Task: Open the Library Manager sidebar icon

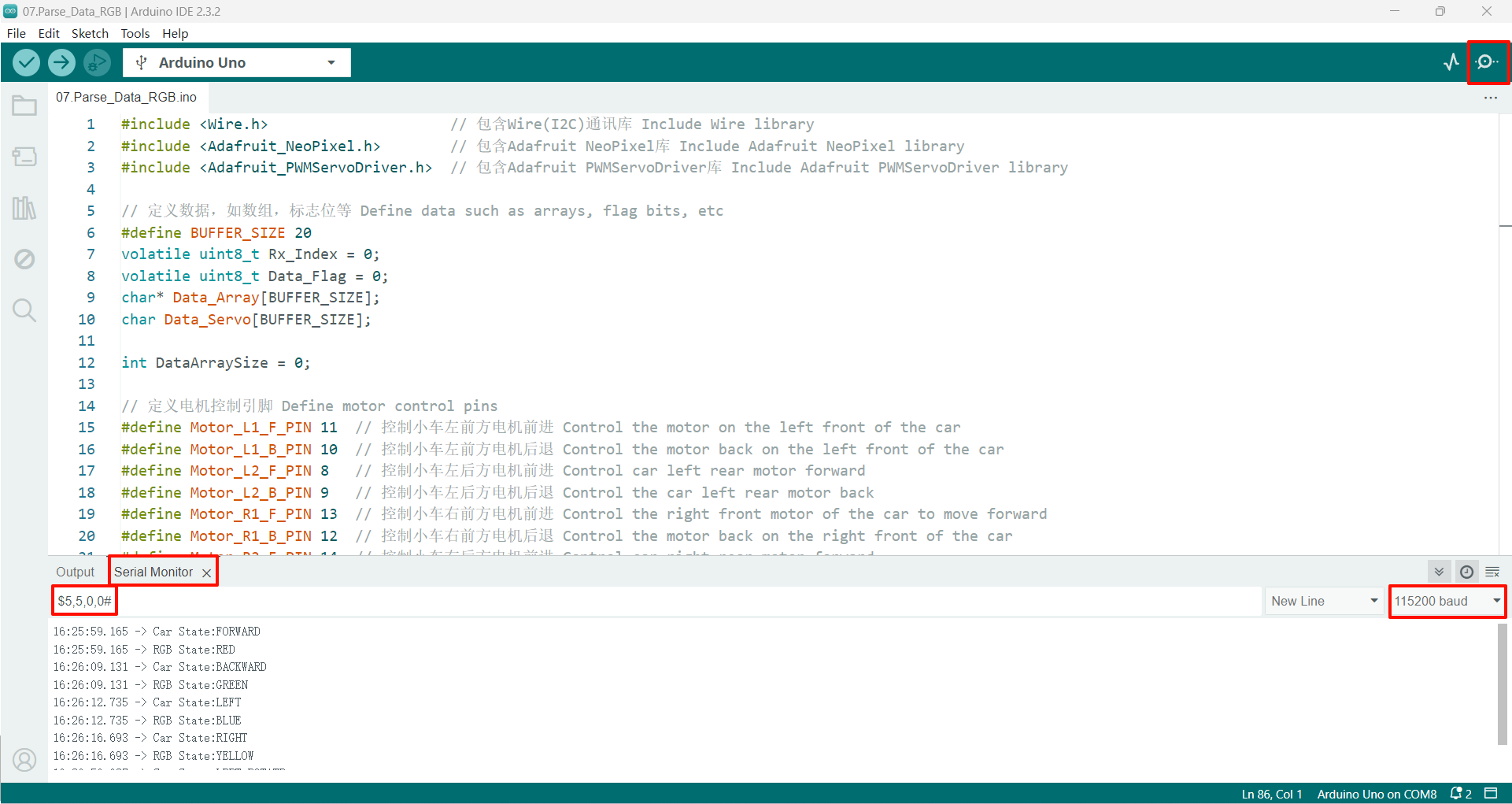Action: coord(24,208)
